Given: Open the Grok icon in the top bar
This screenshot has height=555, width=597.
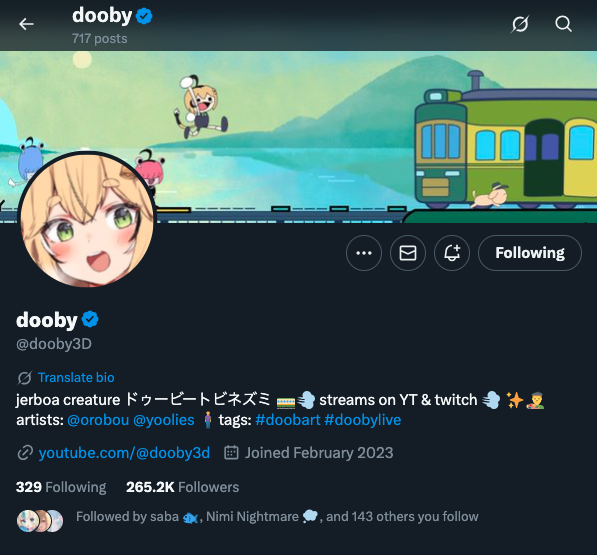Looking at the screenshot, I should pyautogui.click(x=520, y=24).
